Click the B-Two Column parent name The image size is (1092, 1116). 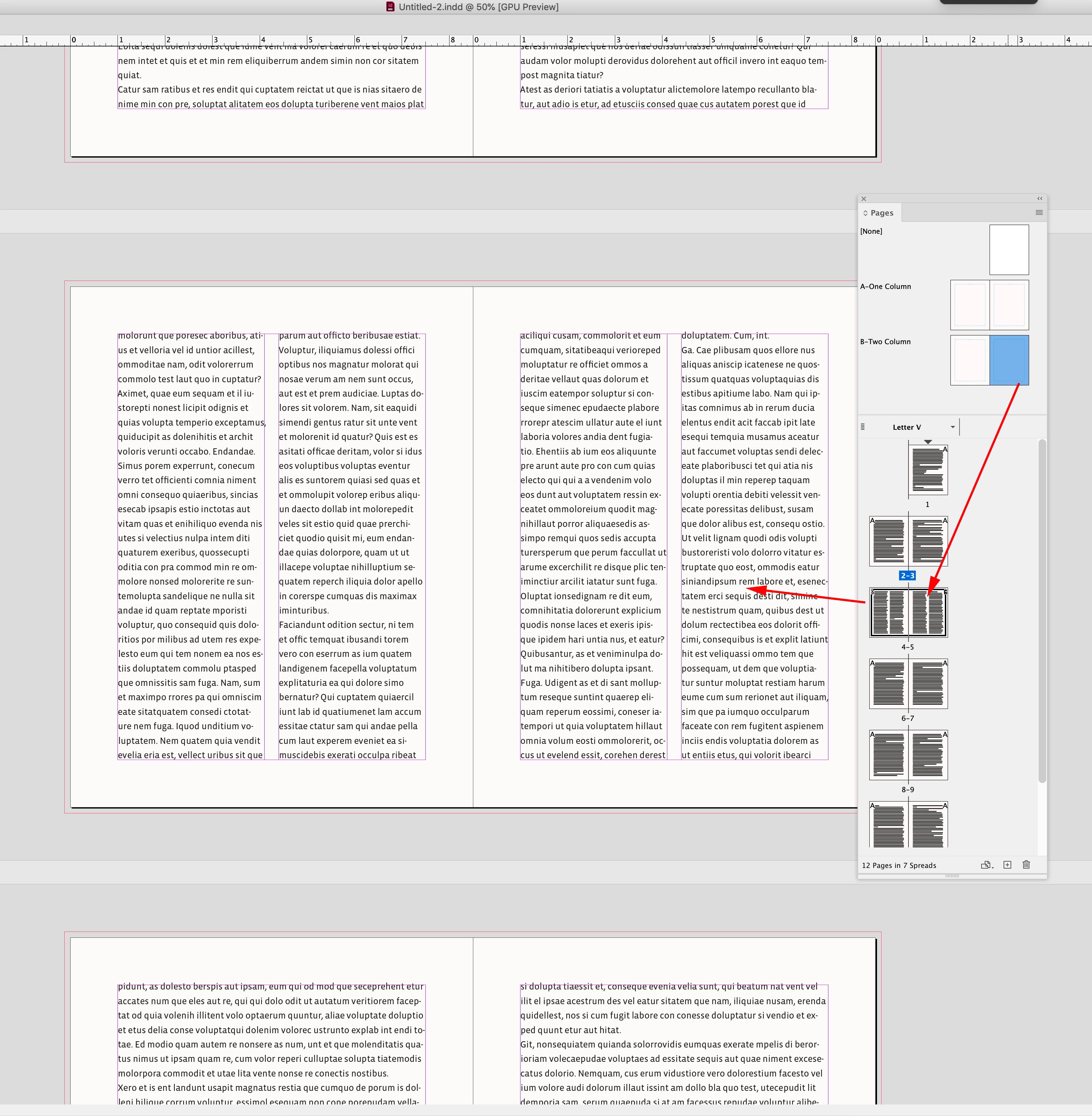pos(885,342)
